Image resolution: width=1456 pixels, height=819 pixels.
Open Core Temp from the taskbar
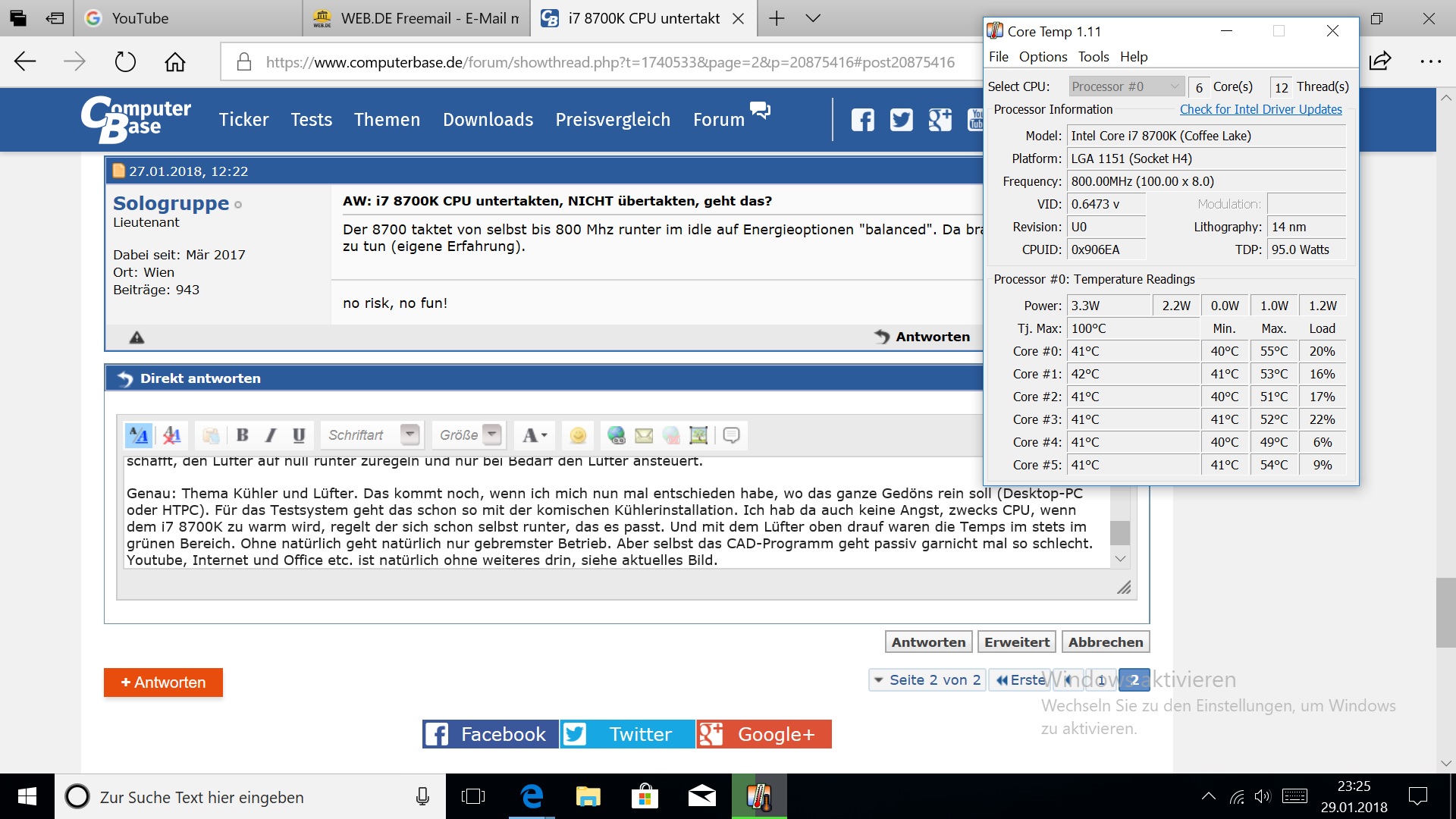tap(759, 797)
